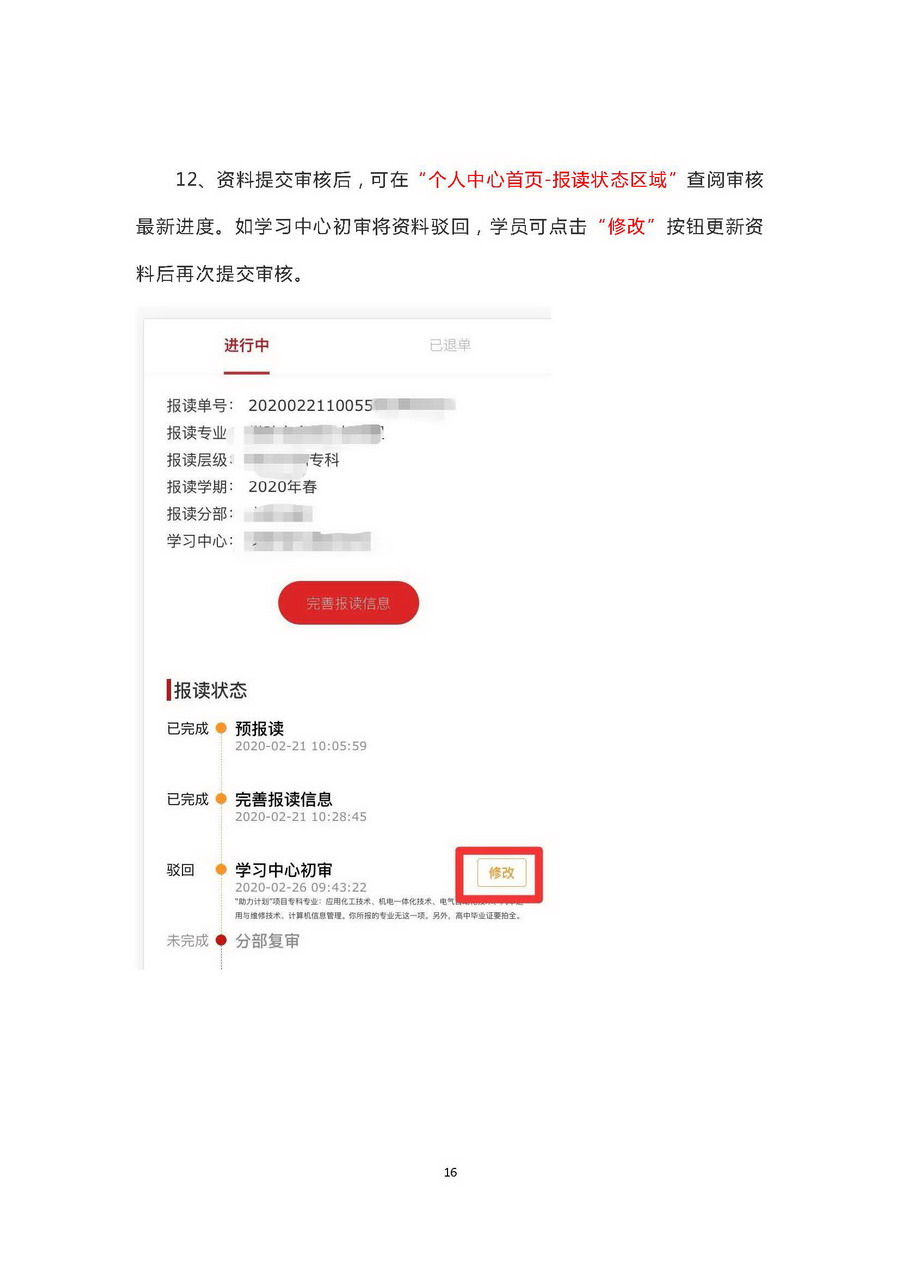This screenshot has width=900, height=1272.
Task: Click the 报读学期 value 2020年春
Action: tap(283, 487)
